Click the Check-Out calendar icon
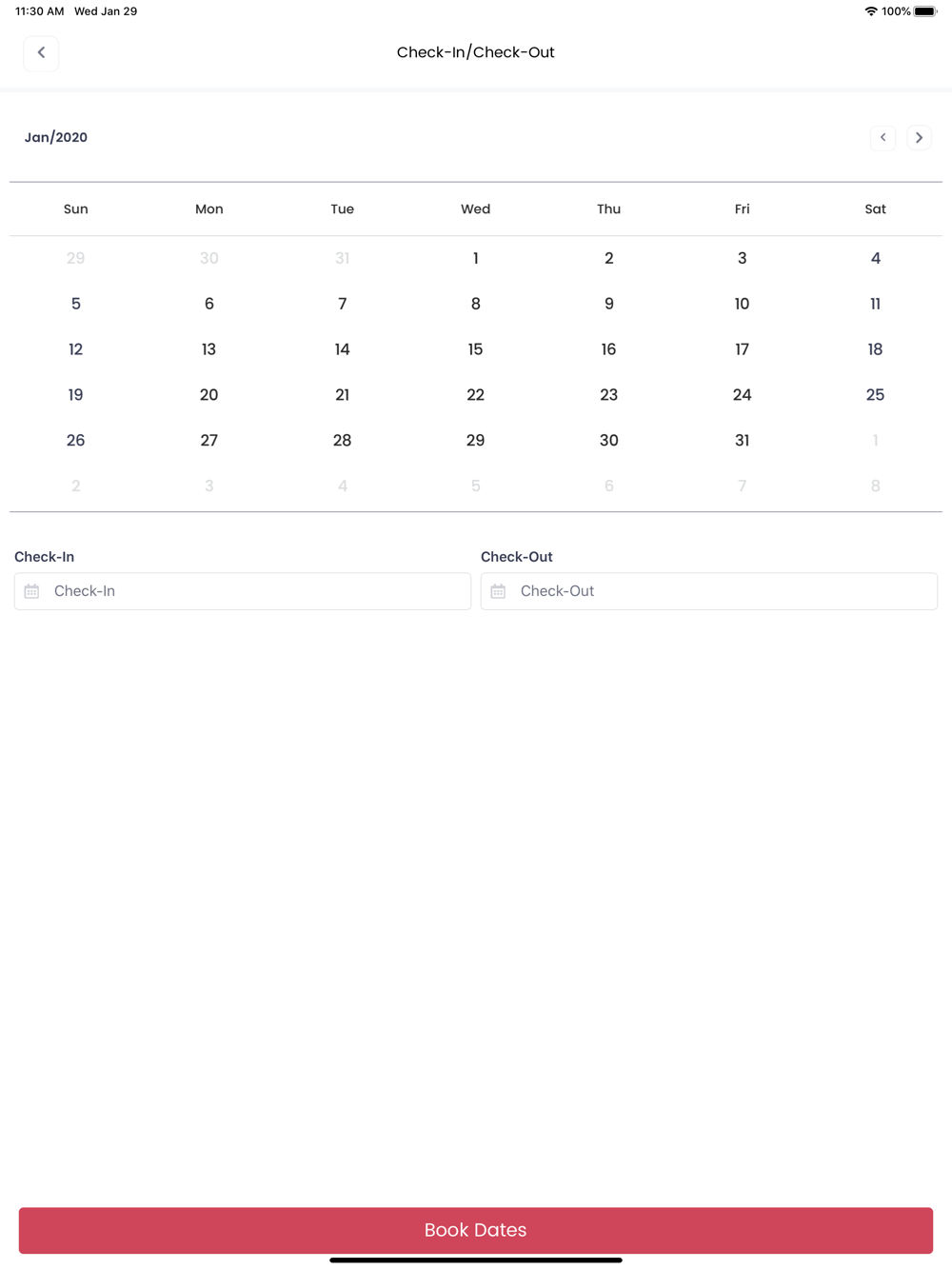Screen dimensions: 952x1270 tap(498, 591)
